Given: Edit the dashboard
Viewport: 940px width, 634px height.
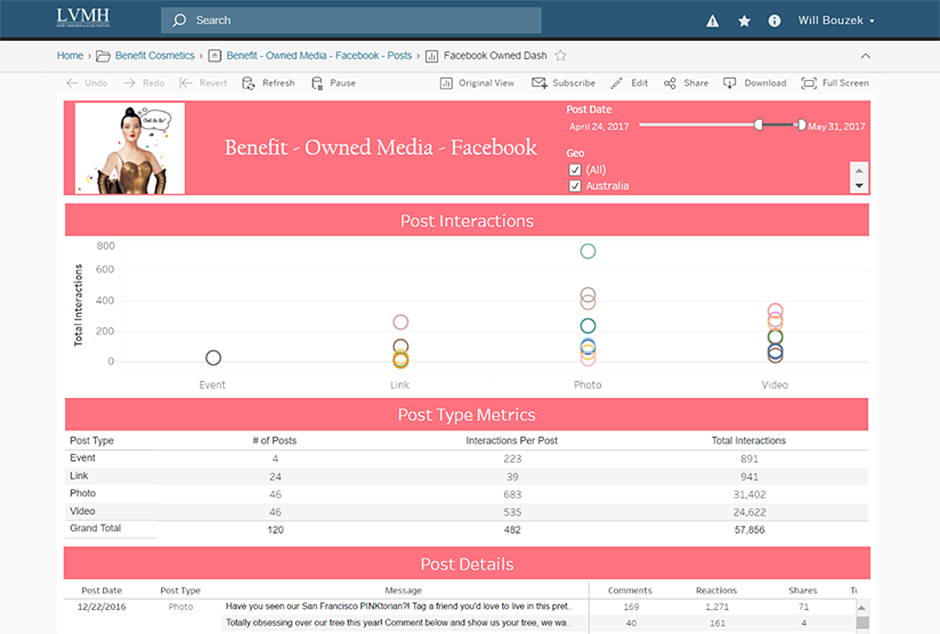Looking at the screenshot, I should [629, 83].
